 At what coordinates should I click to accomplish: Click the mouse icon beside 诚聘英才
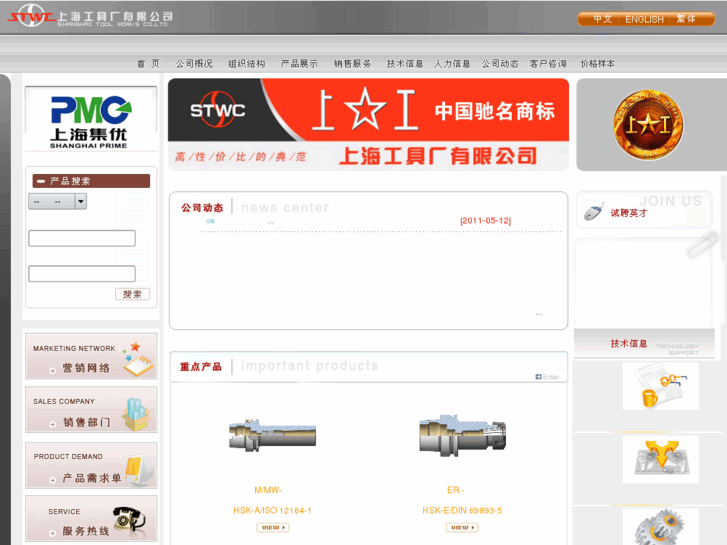pyautogui.click(x=594, y=212)
